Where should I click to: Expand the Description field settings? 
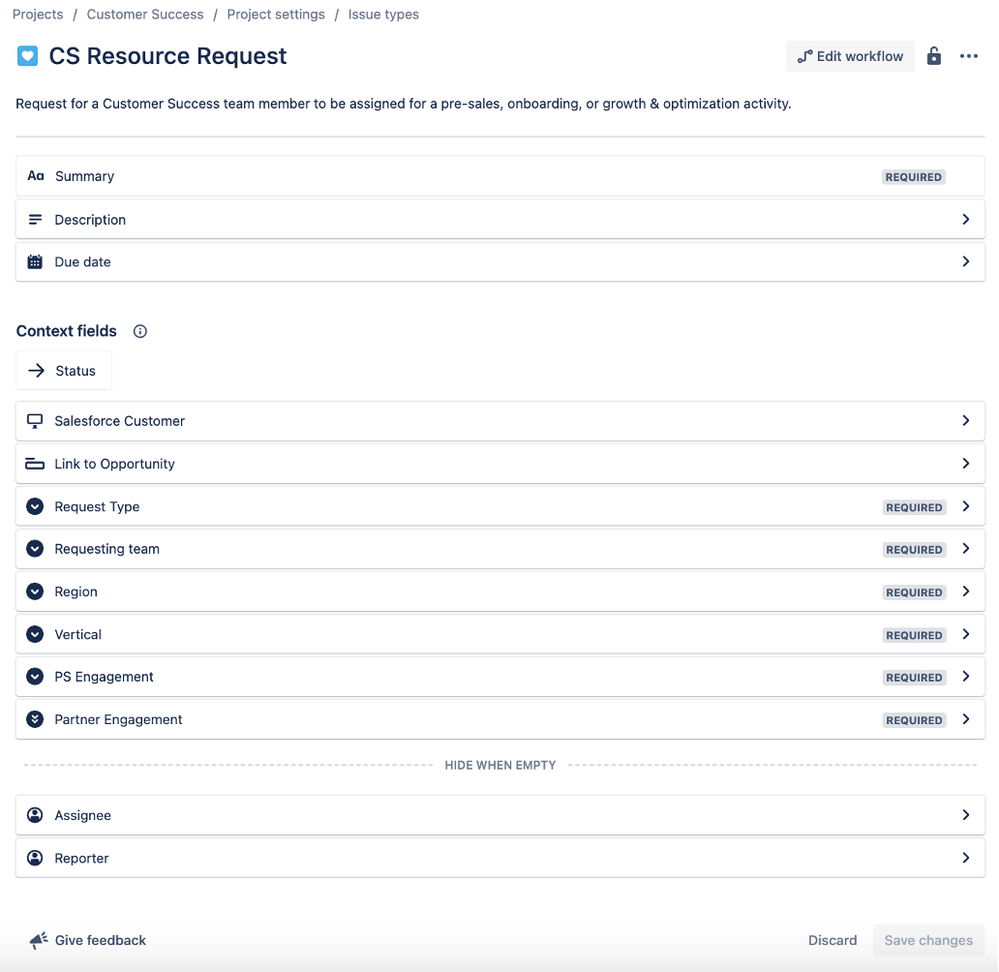click(x=966, y=219)
